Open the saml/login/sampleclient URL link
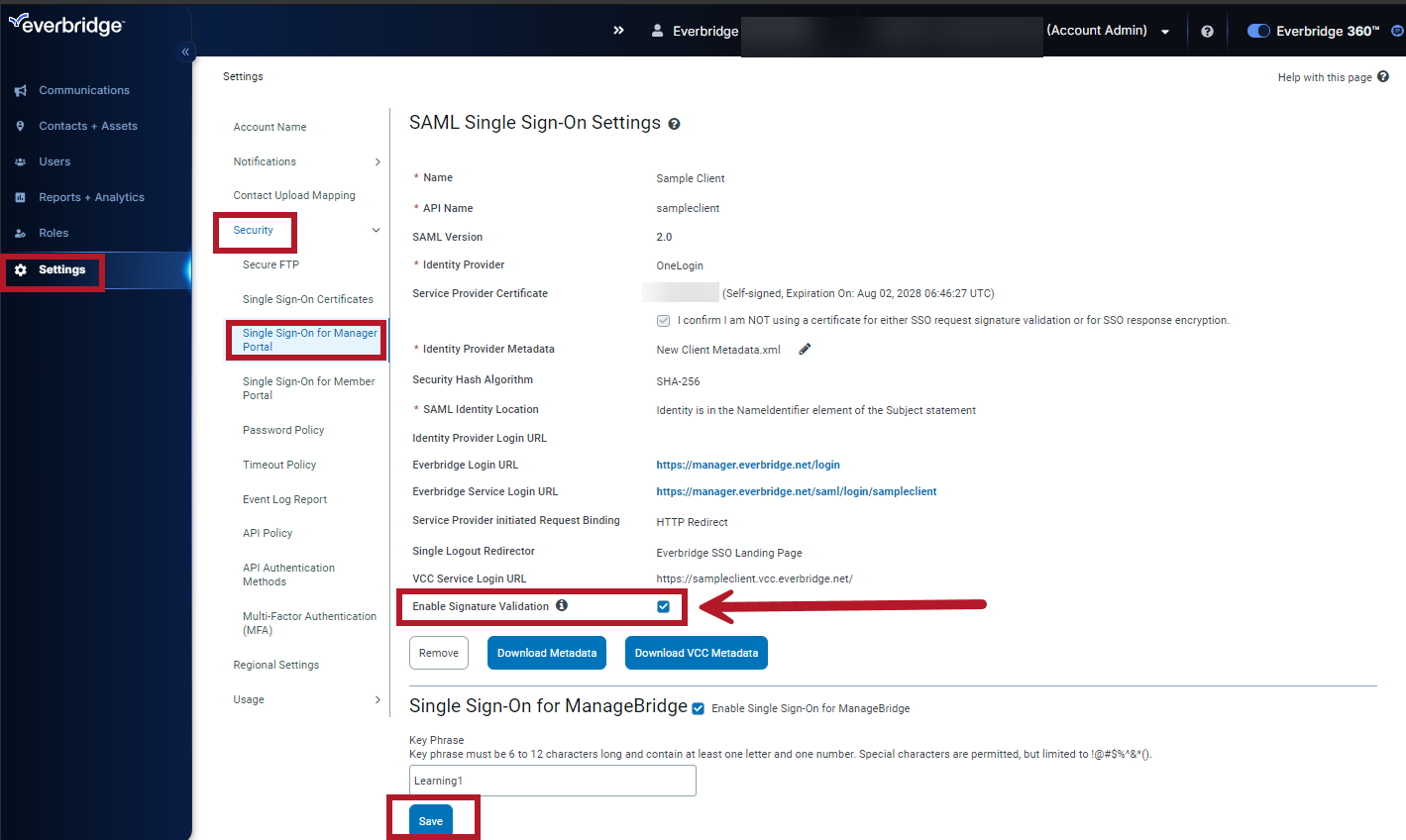The image size is (1406, 840). pyautogui.click(x=797, y=491)
